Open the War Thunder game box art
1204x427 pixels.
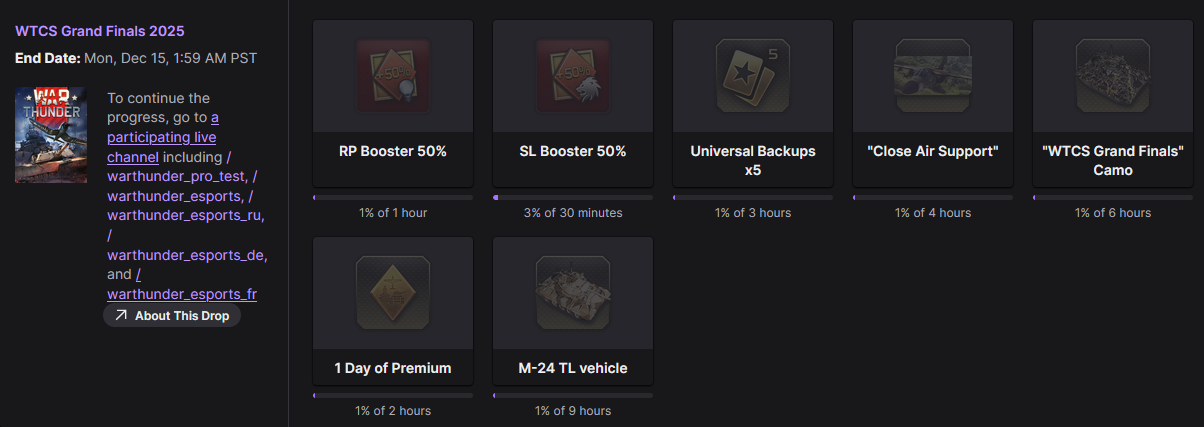click(51, 135)
